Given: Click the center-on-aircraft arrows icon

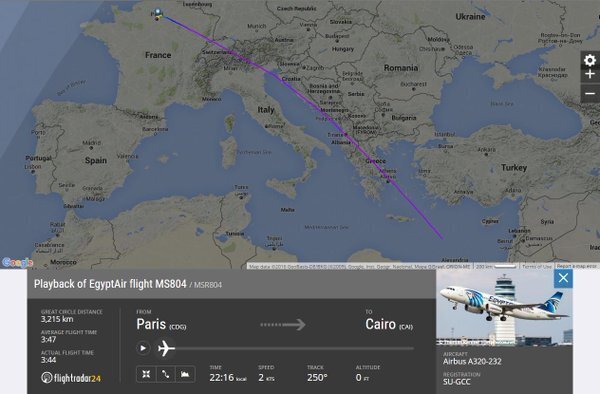Looking at the screenshot, I should click(x=146, y=374).
